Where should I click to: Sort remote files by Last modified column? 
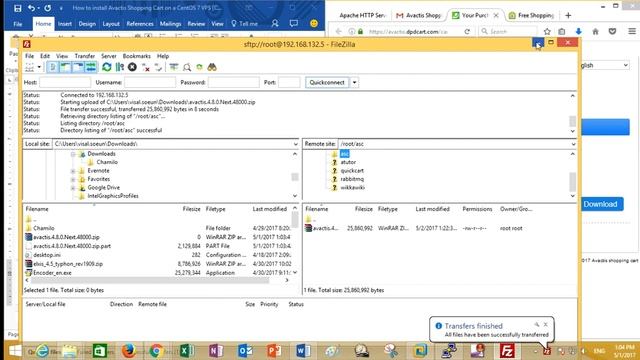tap(432, 209)
